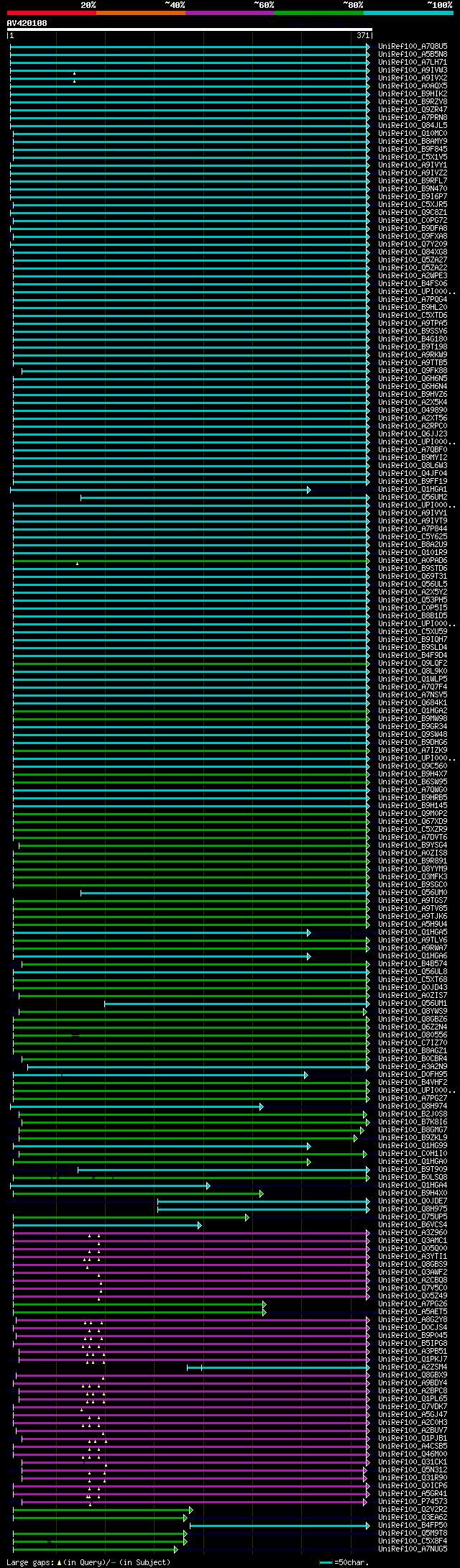Open the UniRef100_B7K8I6 entry
Image resolution: width=460 pixels, height=1568 pixels.
(413, 1122)
